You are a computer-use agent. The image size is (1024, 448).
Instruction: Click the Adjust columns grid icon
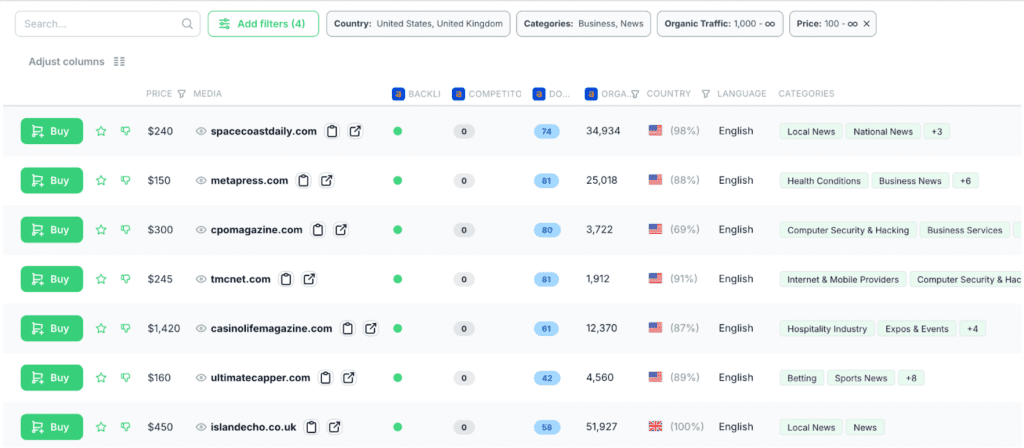click(x=119, y=61)
